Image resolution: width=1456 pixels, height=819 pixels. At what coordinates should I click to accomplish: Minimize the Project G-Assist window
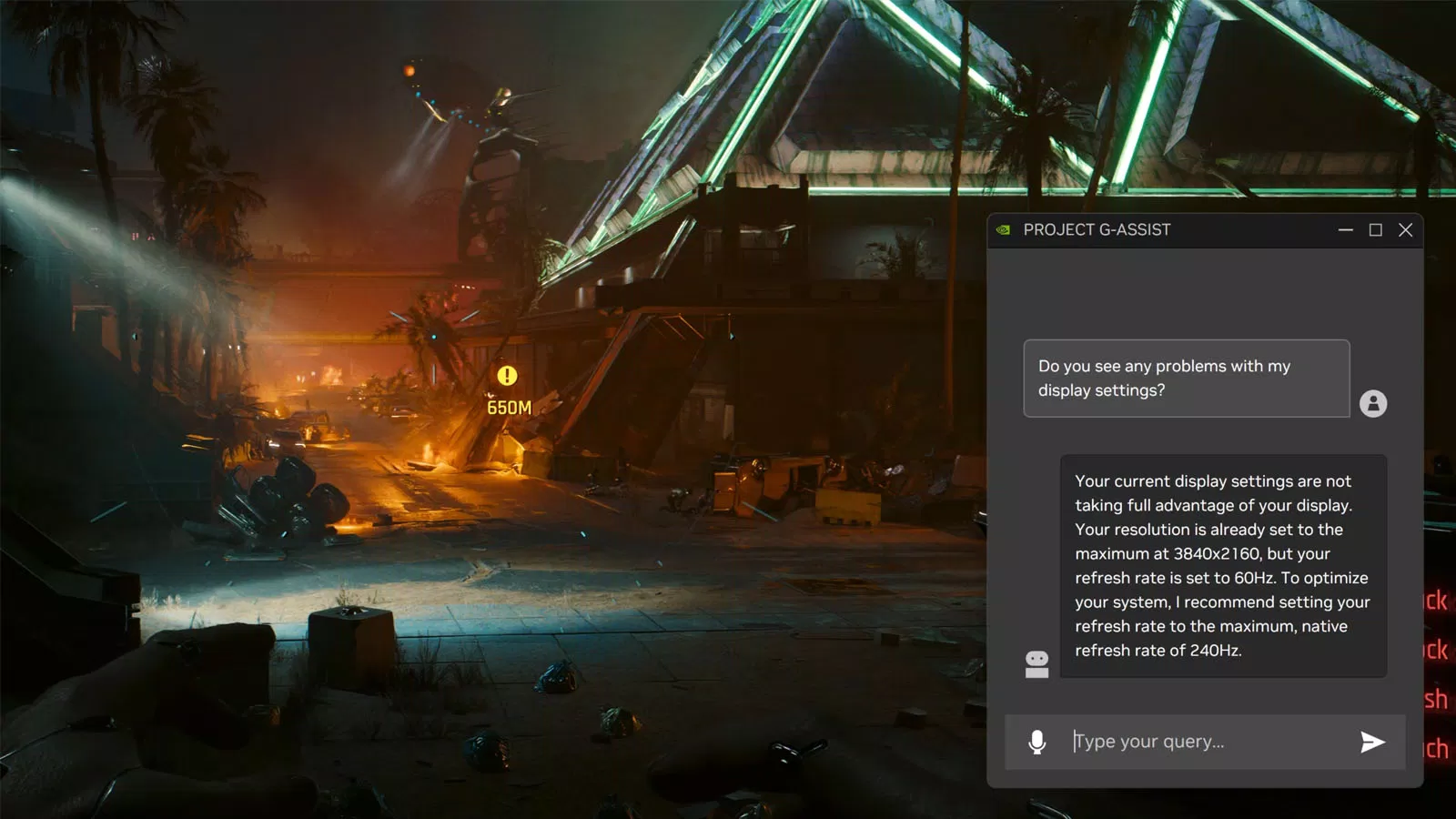click(1345, 230)
